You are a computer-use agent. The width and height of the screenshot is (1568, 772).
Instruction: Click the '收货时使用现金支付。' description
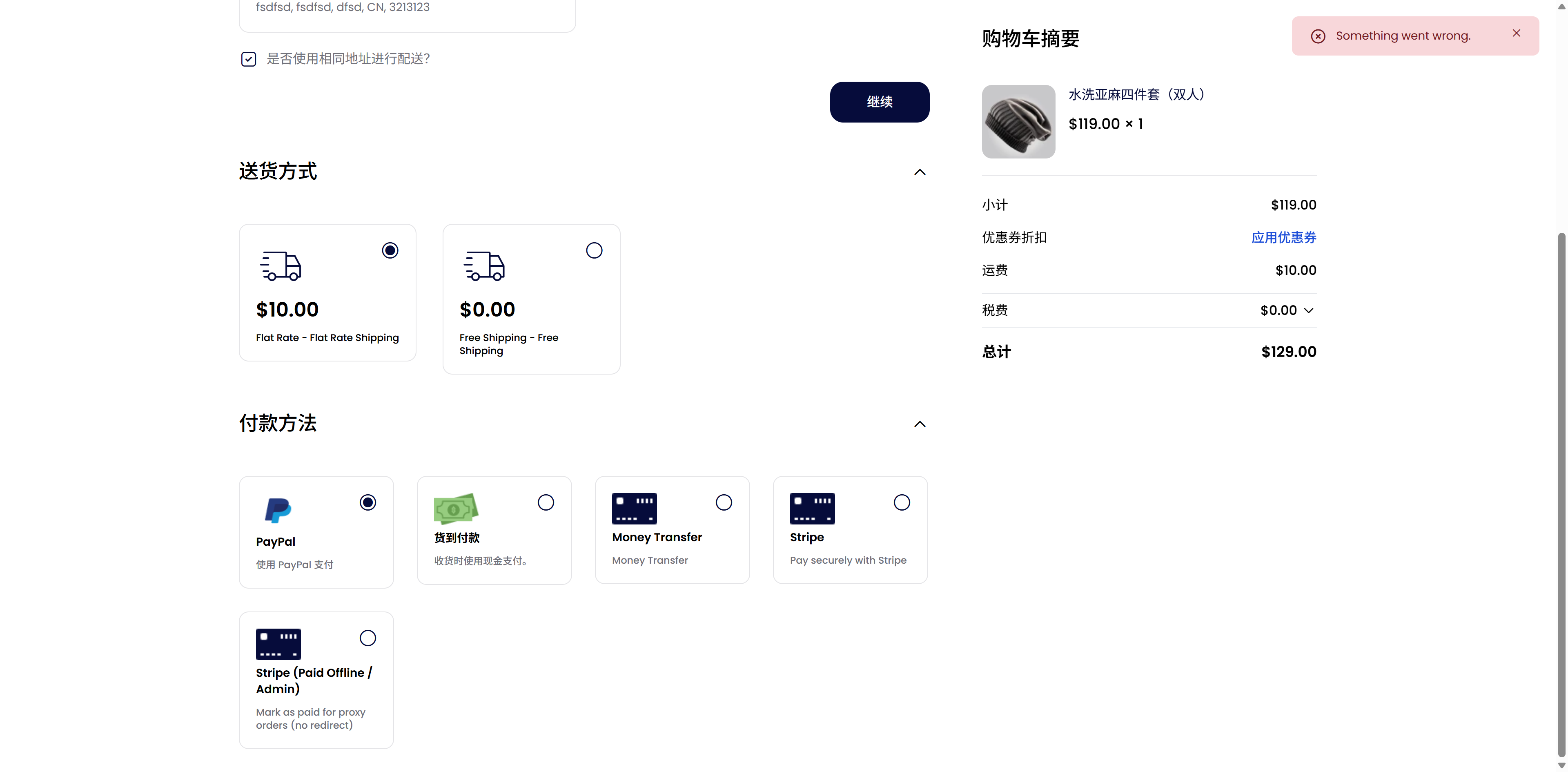coord(482,561)
